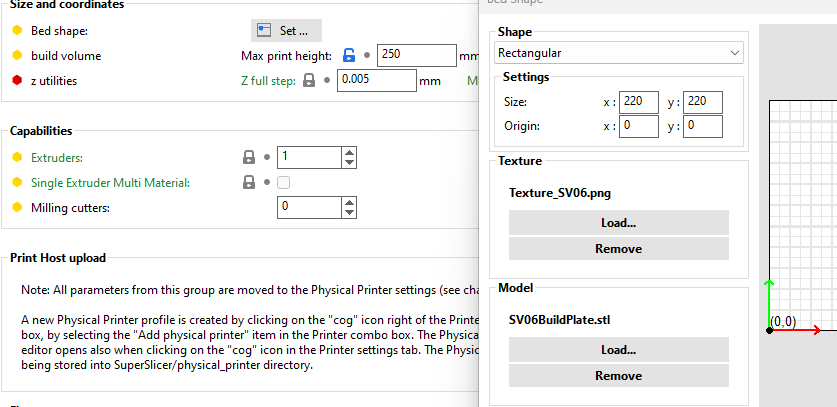
Task: Click Remove under Texture_SV06.png
Action: (618, 248)
